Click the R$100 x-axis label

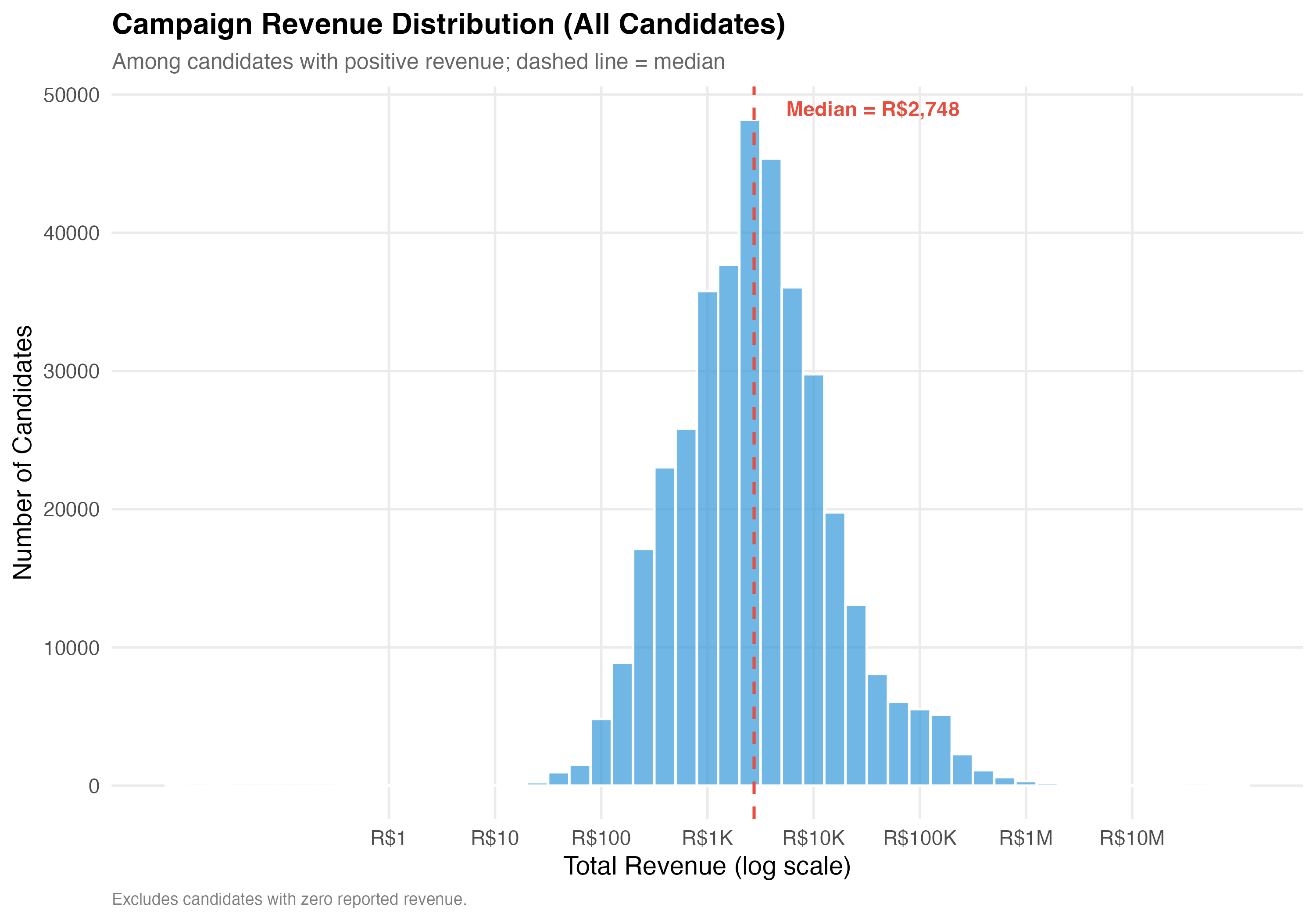[601, 838]
